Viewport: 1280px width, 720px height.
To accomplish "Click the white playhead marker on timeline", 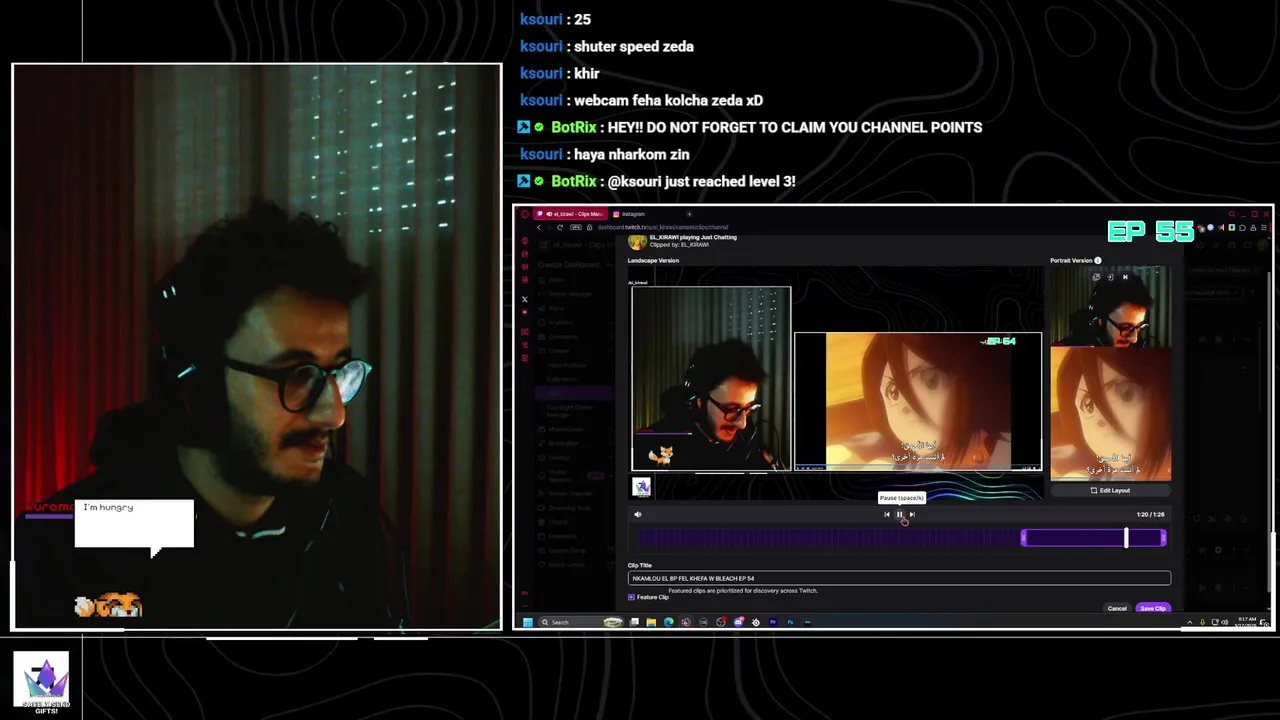I will [x=1126, y=538].
